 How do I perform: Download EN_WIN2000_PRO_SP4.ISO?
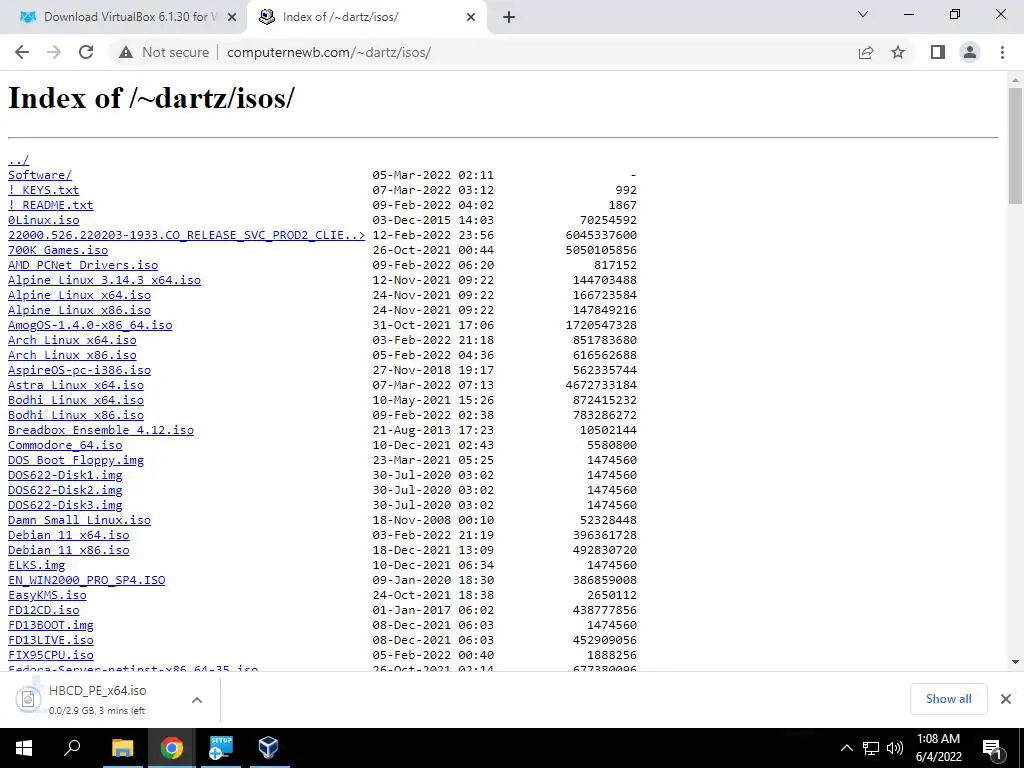tap(86, 581)
